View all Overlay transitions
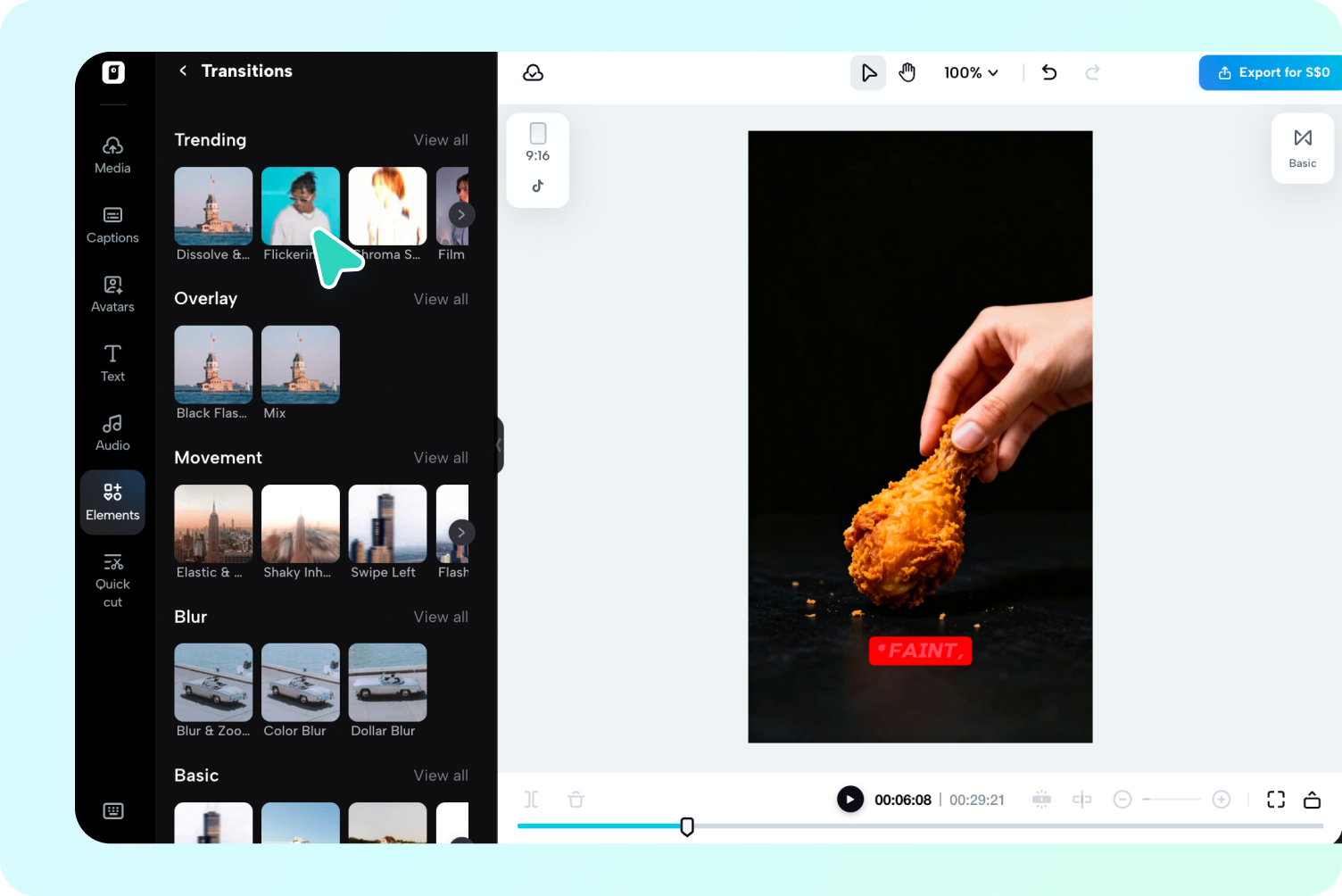 [x=441, y=299]
